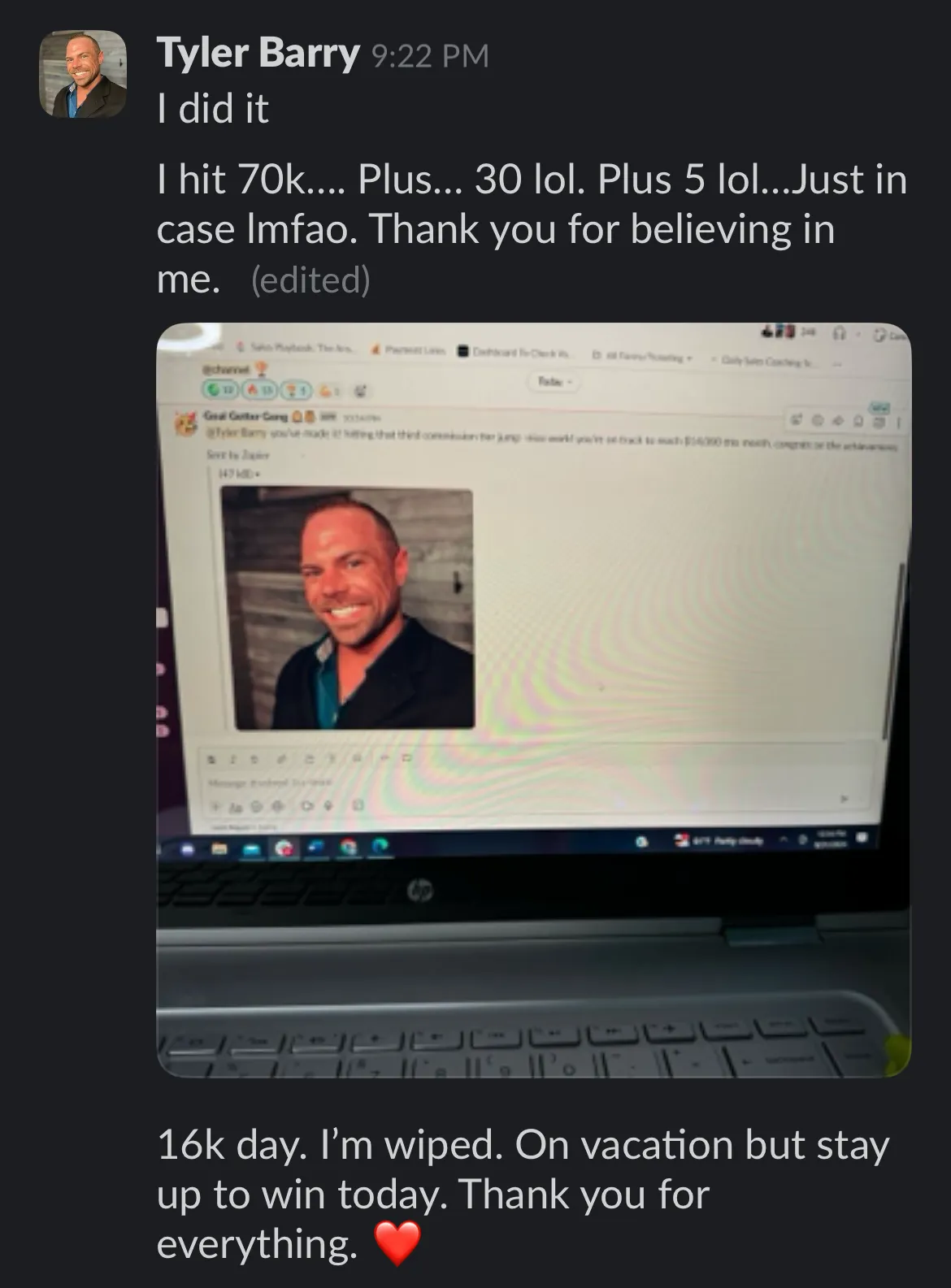Image resolution: width=951 pixels, height=1288 pixels.
Task: Toggle the trophy emoji reaction showing 1
Action: pyautogui.click(x=295, y=391)
